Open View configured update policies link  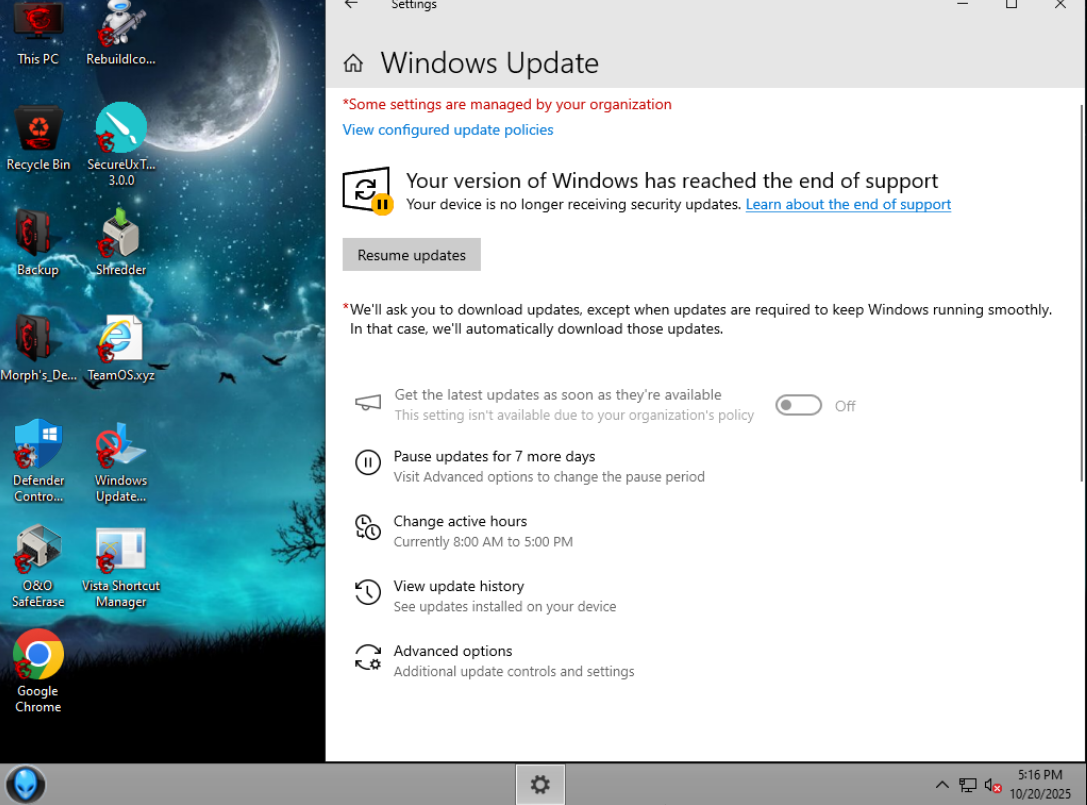point(448,130)
